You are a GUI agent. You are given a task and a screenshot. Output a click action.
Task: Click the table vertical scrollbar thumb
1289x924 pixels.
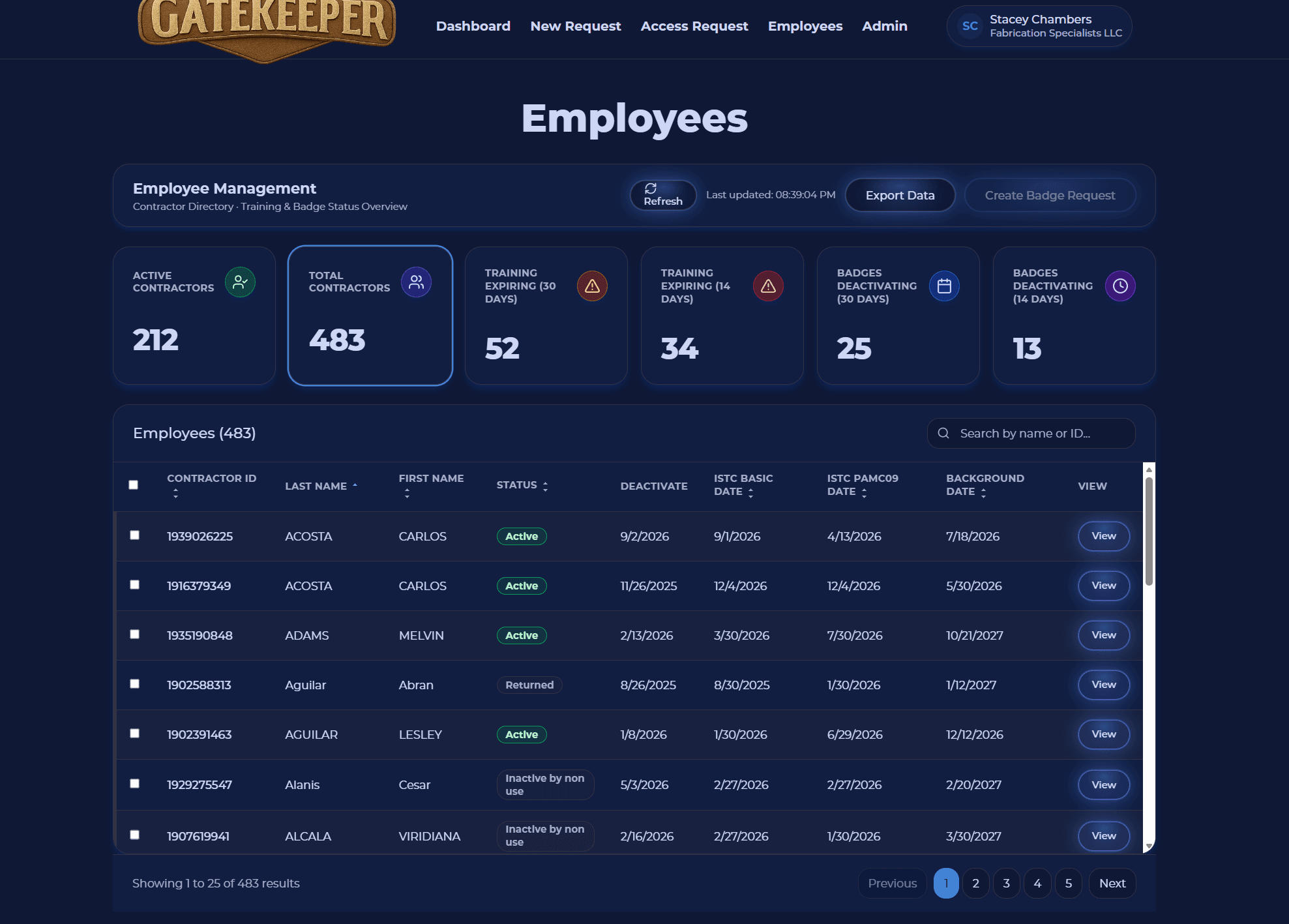[1149, 531]
